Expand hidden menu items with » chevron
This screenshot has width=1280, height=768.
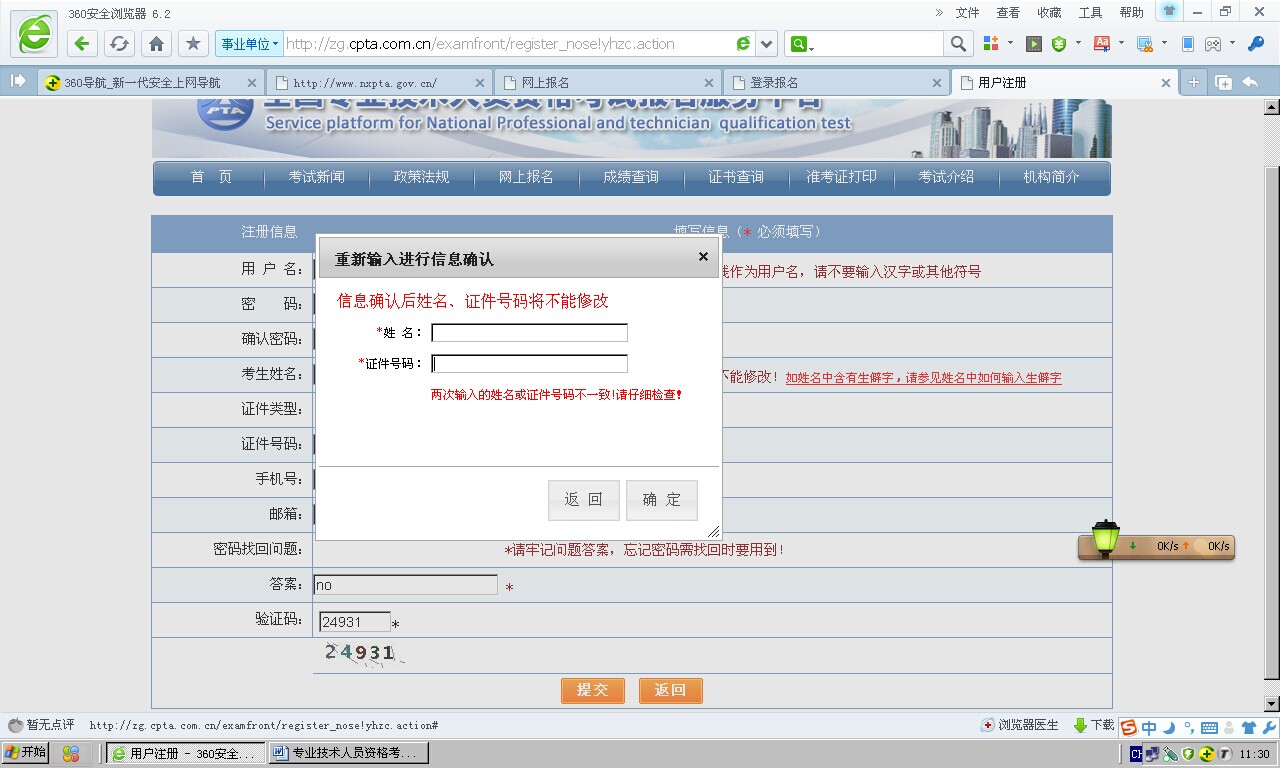point(939,12)
